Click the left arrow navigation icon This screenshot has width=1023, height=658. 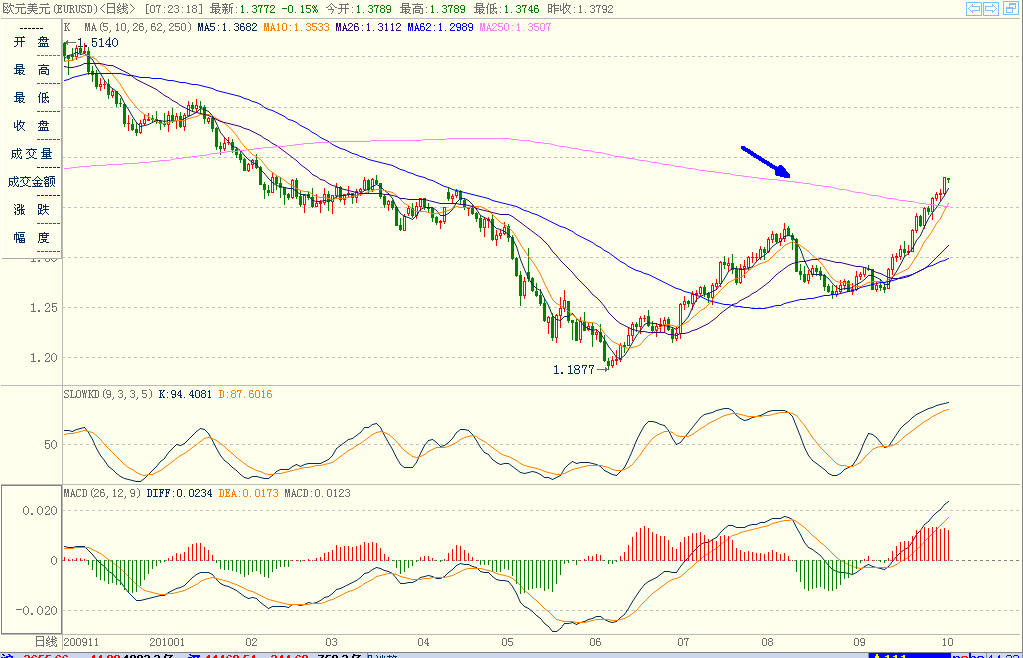pos(974,8)
